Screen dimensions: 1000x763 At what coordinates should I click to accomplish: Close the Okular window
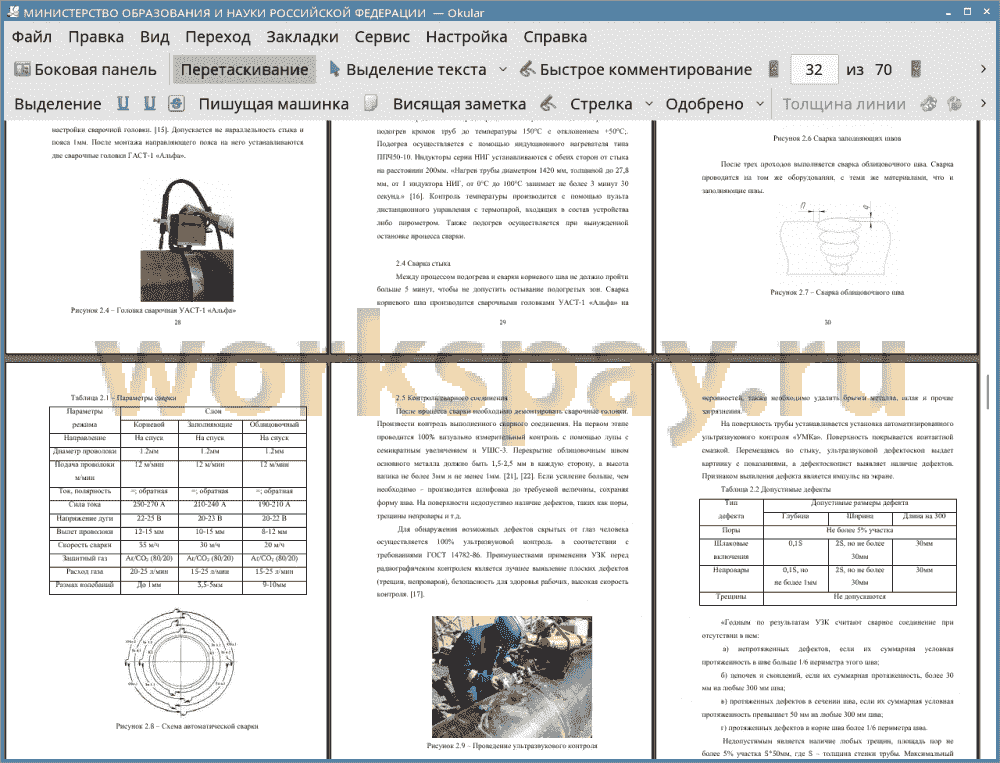[x=985, y=11]
